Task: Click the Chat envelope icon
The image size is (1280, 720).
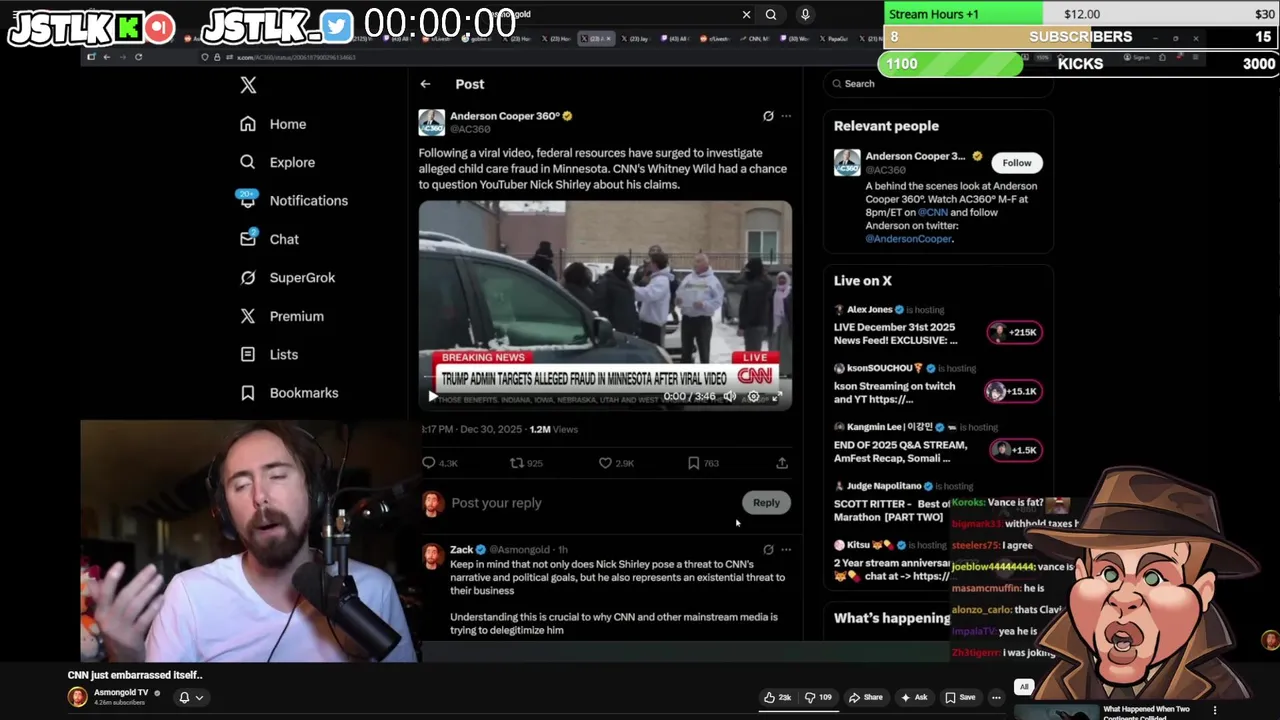Action: coord(248,239)
